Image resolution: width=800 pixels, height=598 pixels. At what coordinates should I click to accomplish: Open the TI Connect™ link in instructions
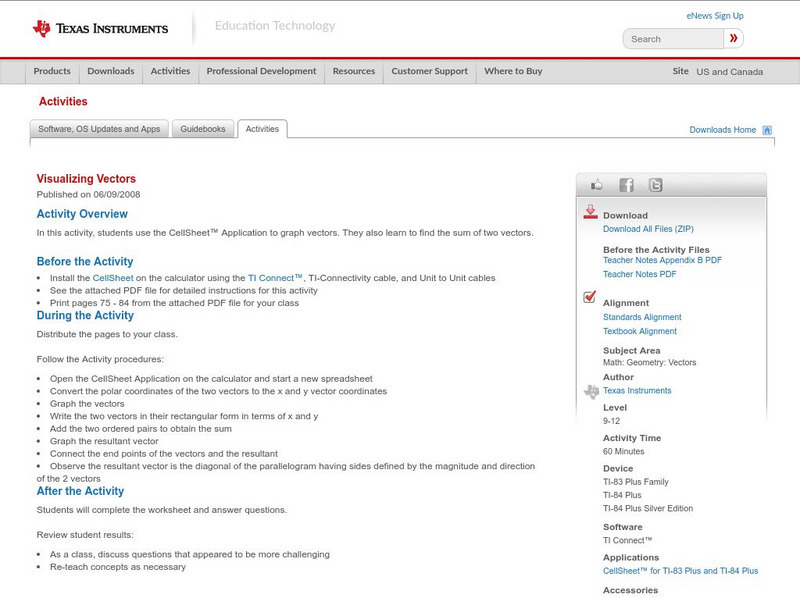[275, 278]
